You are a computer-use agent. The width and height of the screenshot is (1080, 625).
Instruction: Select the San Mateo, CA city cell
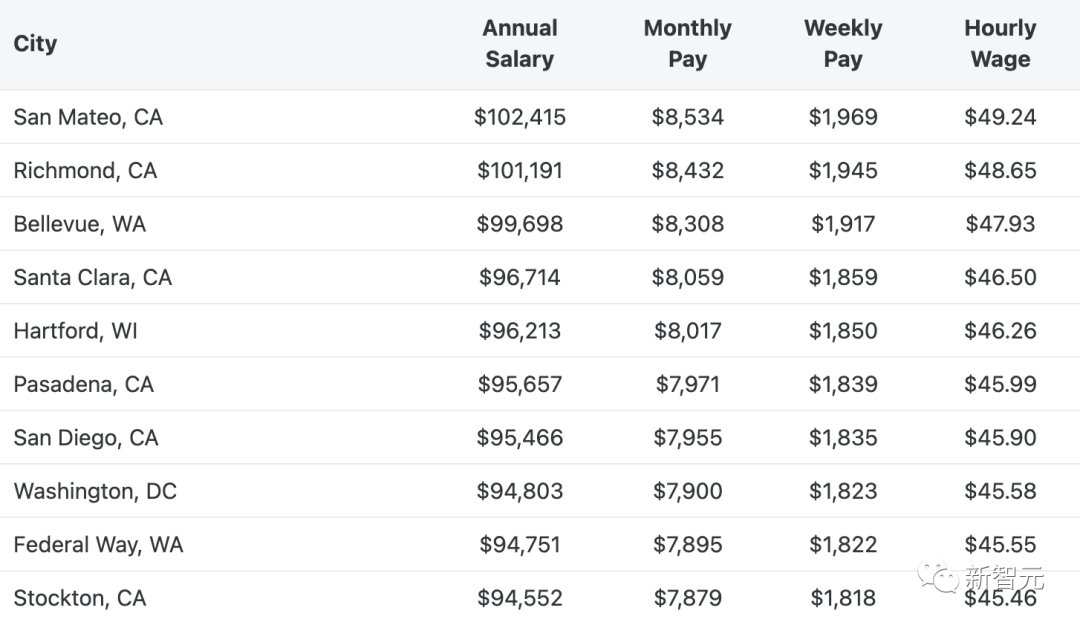pos(88,117)
